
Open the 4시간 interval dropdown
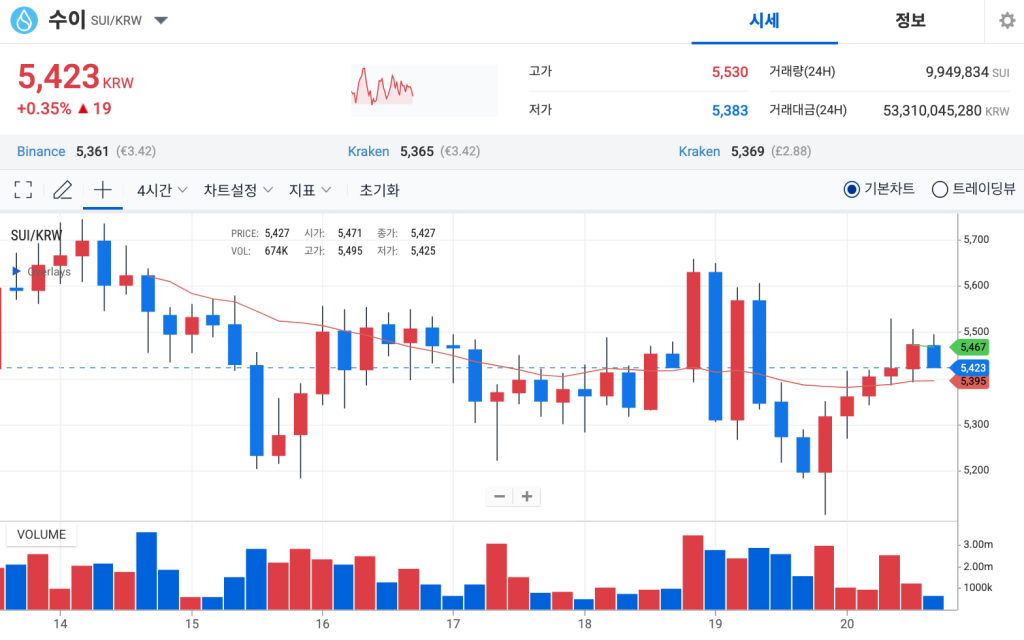tap(162, 190)
